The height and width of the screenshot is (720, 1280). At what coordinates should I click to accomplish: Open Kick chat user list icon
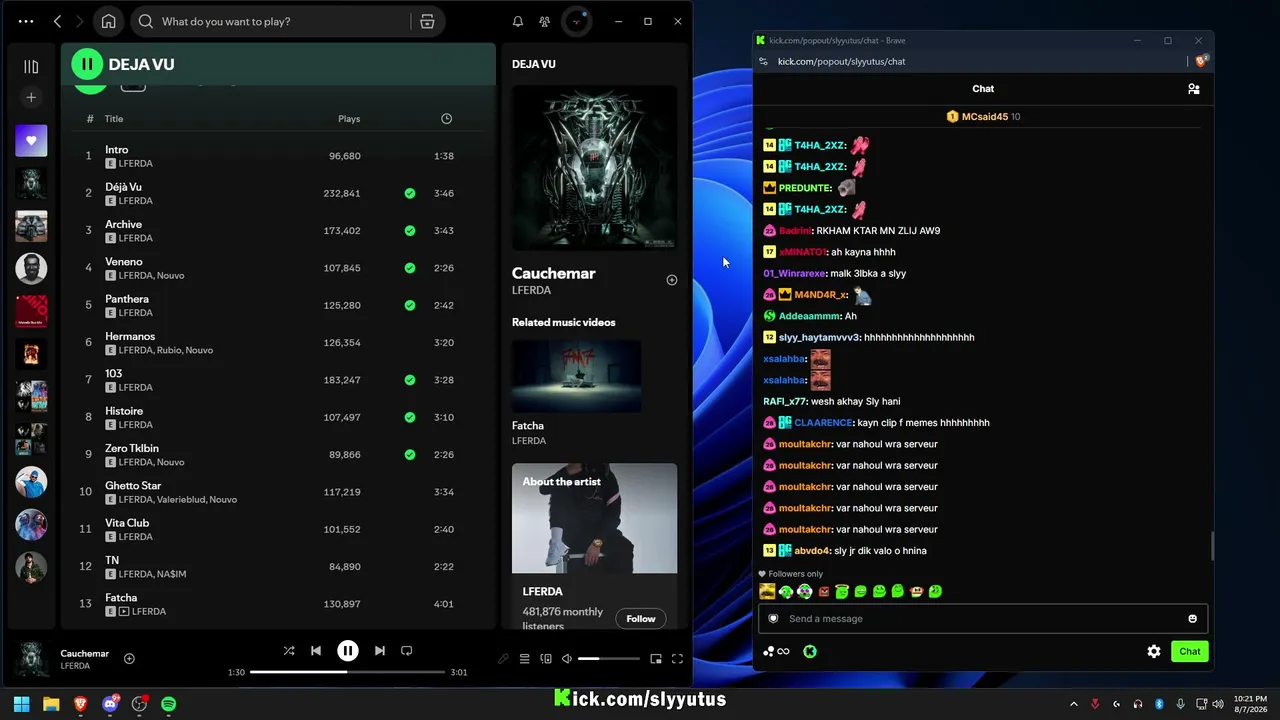click(1194, 89)
